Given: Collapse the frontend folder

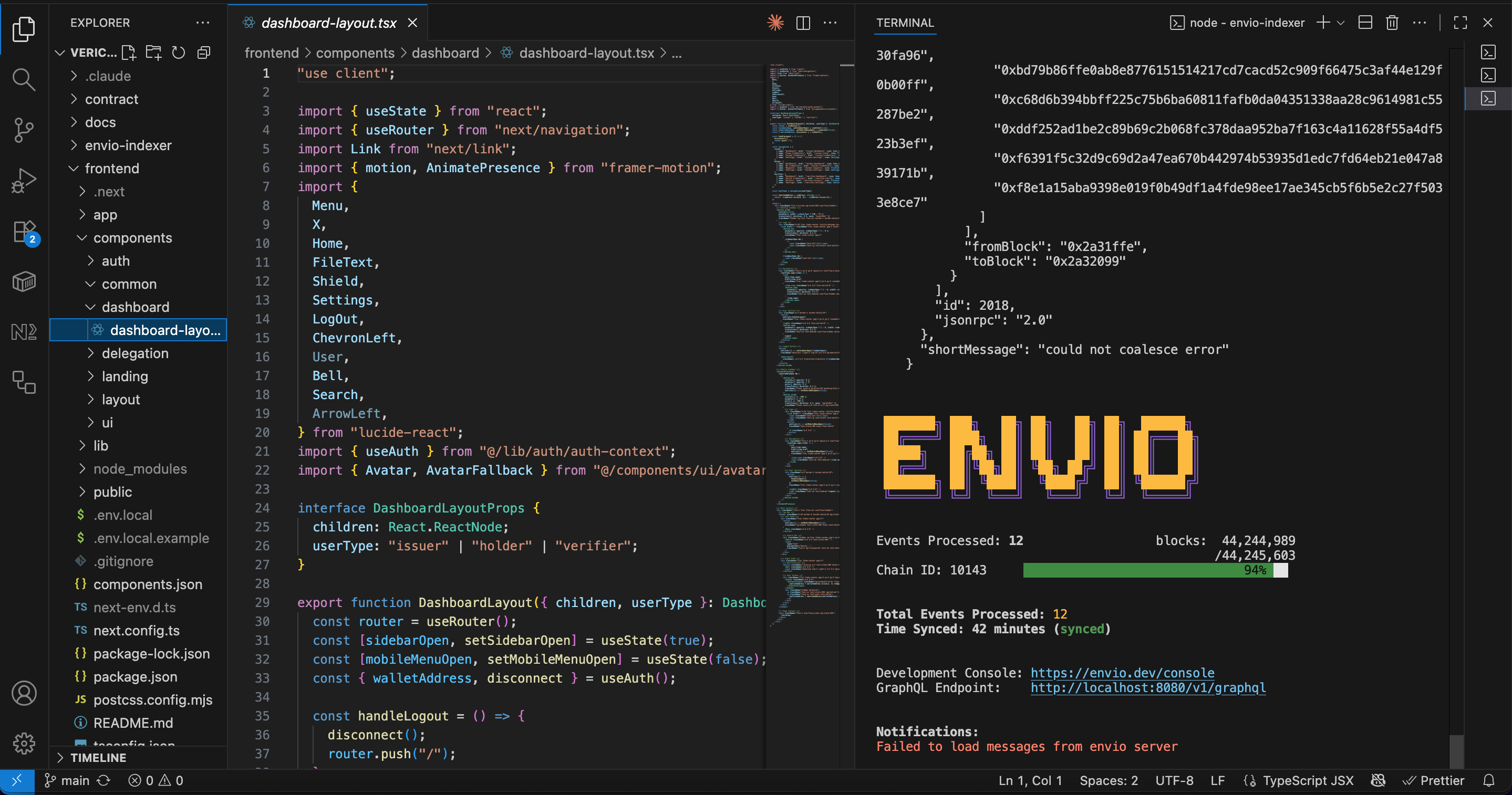Looking at the screenshot, I should pyautogui.click(x=111, y=169).
